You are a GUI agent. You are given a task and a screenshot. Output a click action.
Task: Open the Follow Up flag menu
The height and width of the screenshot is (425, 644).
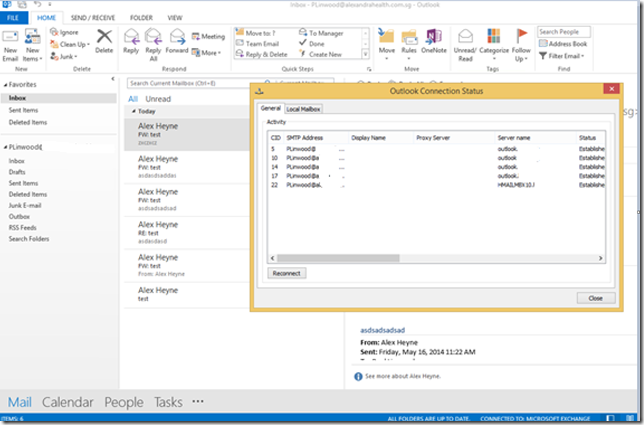coord(521,45)
